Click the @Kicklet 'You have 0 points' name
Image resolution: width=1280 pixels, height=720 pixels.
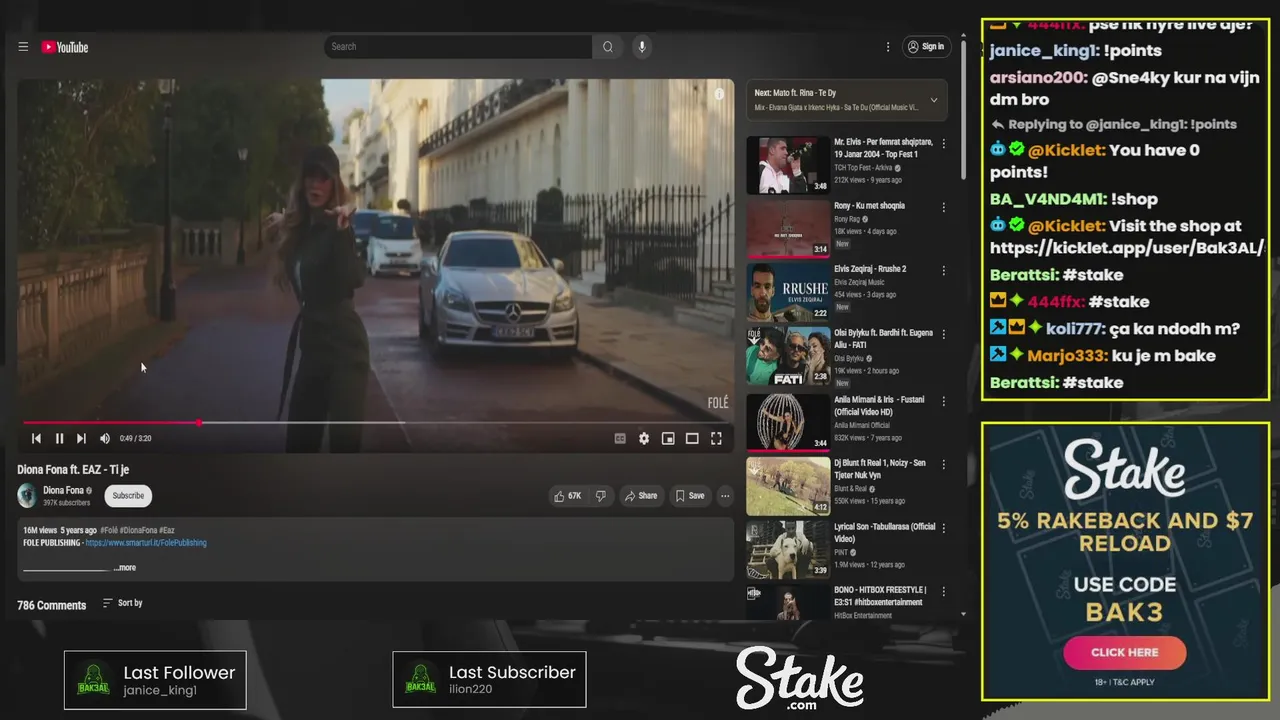1066,150
